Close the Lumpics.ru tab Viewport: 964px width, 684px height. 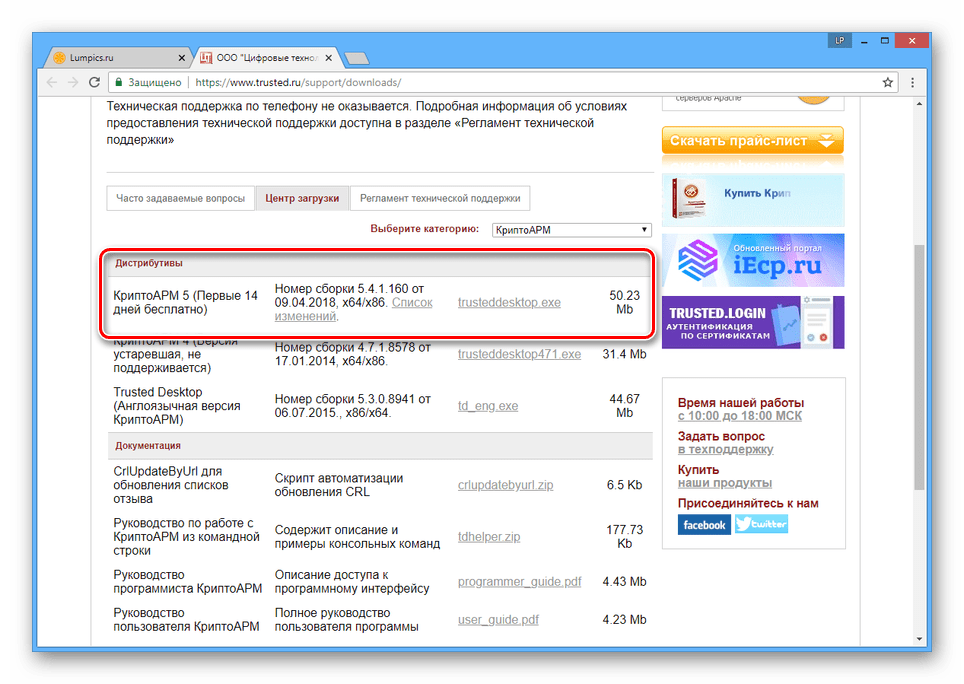181,57
